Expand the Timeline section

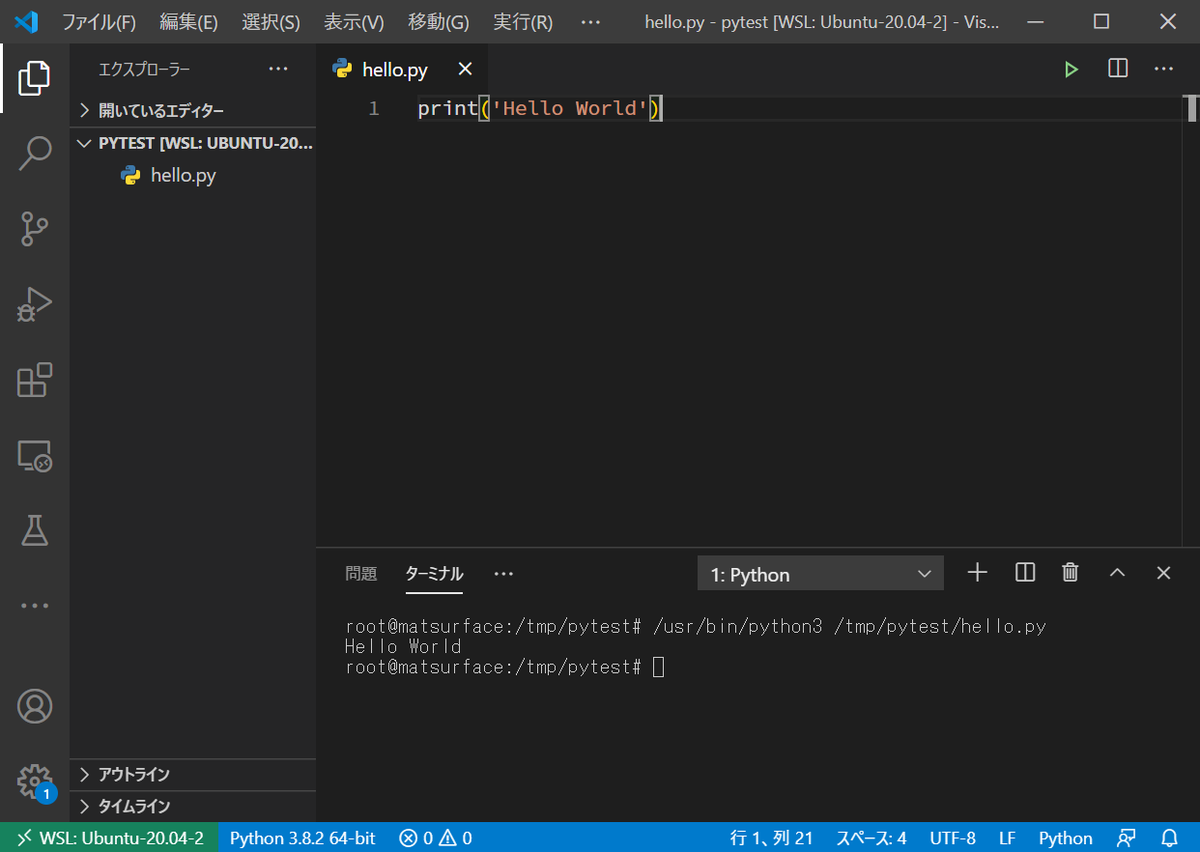tap(193, 806)
